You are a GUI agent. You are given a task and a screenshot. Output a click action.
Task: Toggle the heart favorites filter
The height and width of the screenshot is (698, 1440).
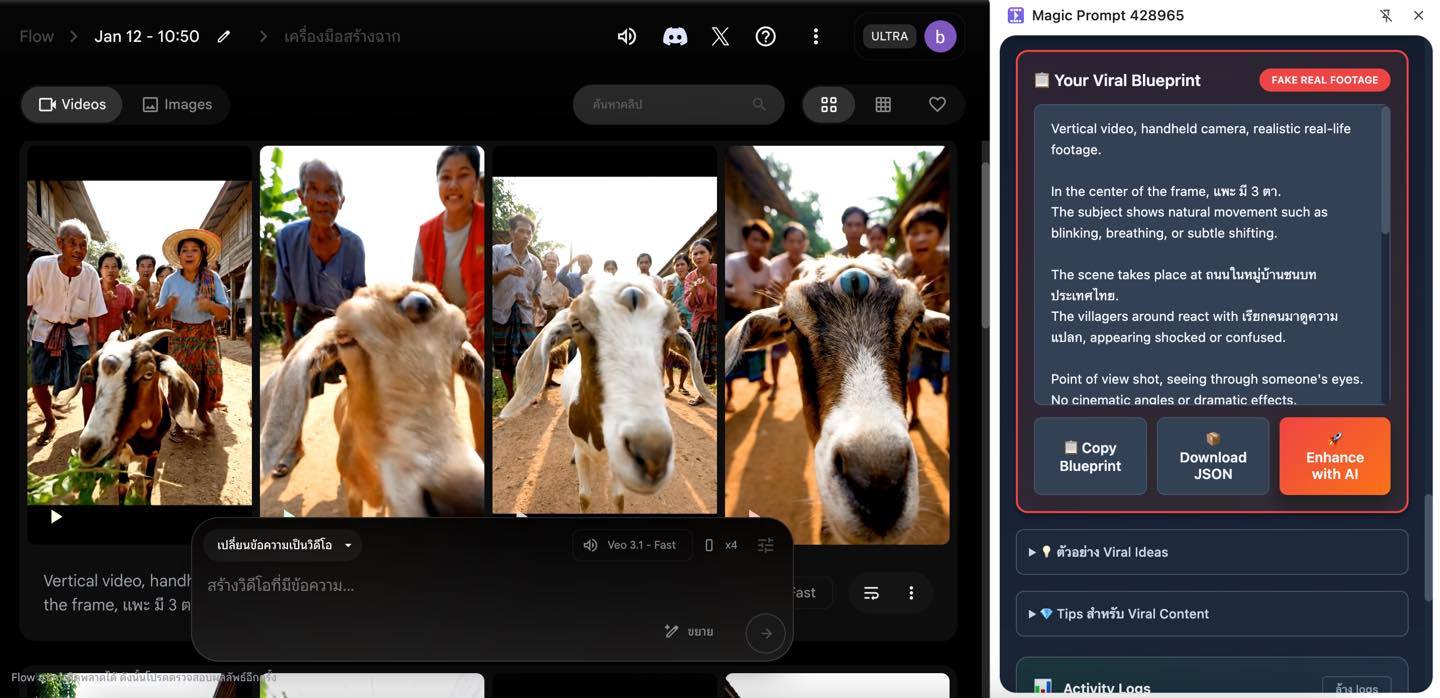tap(937, 104)
